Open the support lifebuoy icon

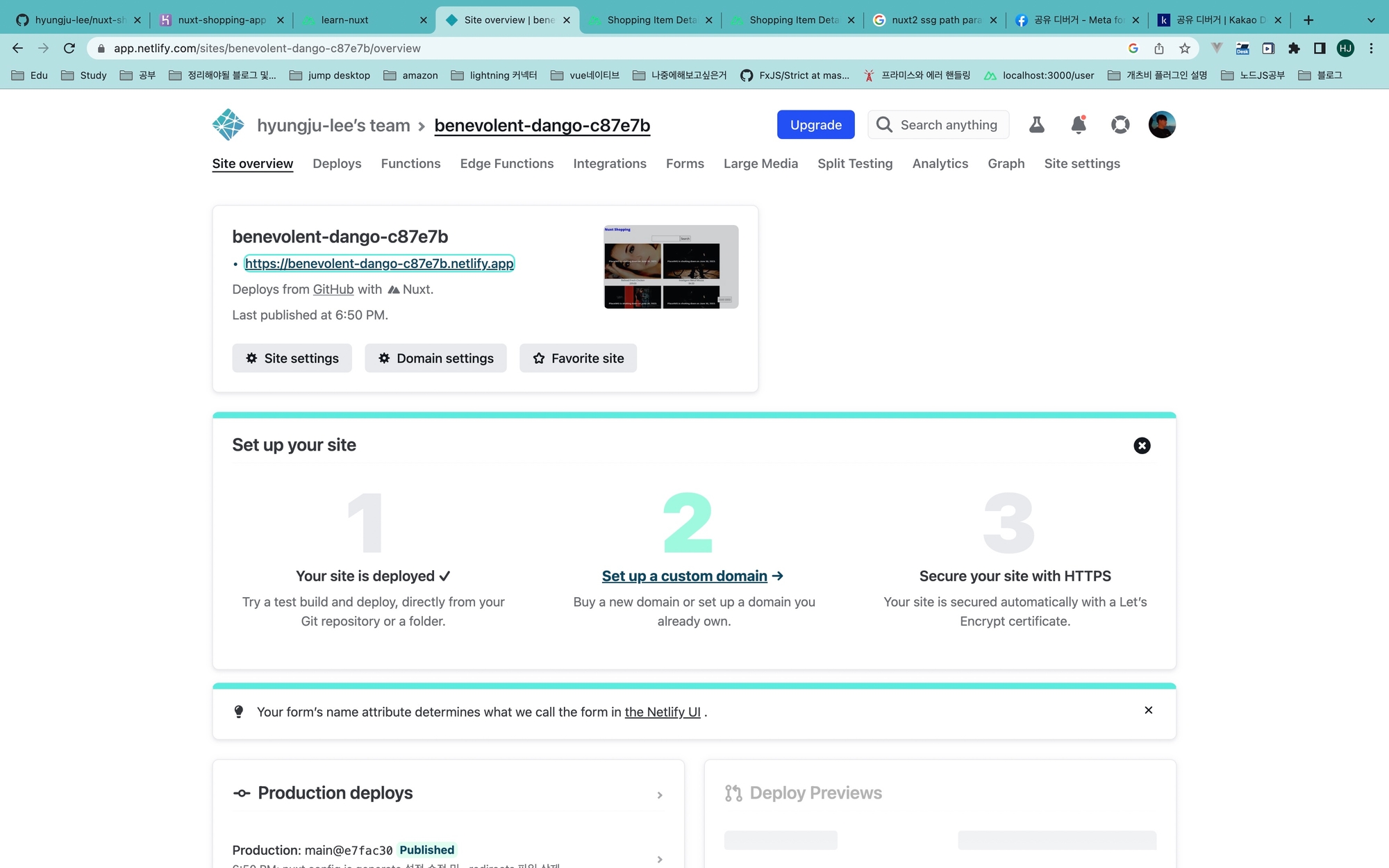(x=1120, y=125)
